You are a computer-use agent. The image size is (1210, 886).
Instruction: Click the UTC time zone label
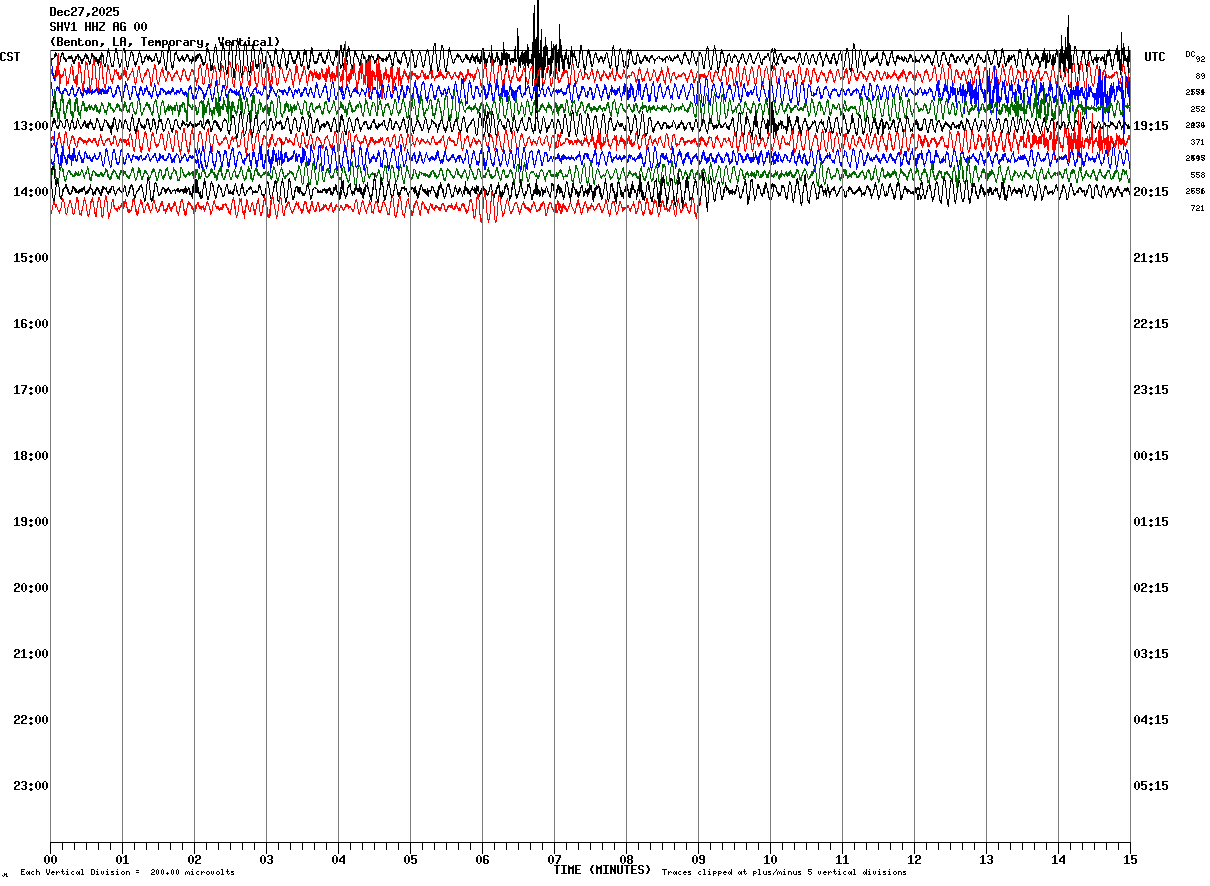point(1155,57)
